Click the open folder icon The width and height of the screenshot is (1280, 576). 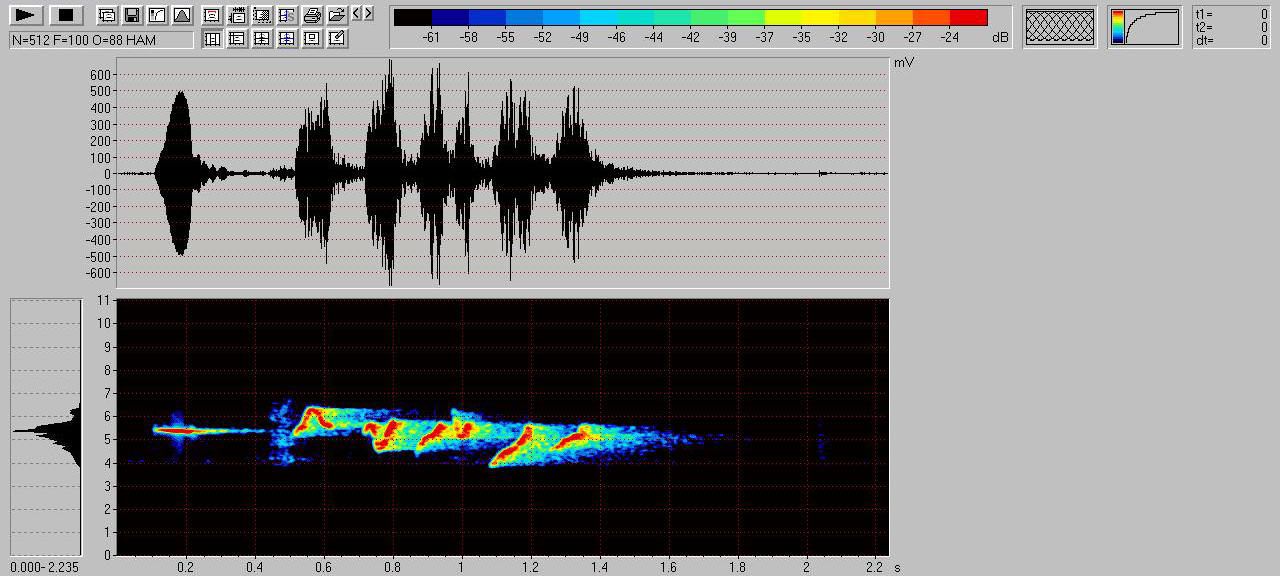coord(336,15)
